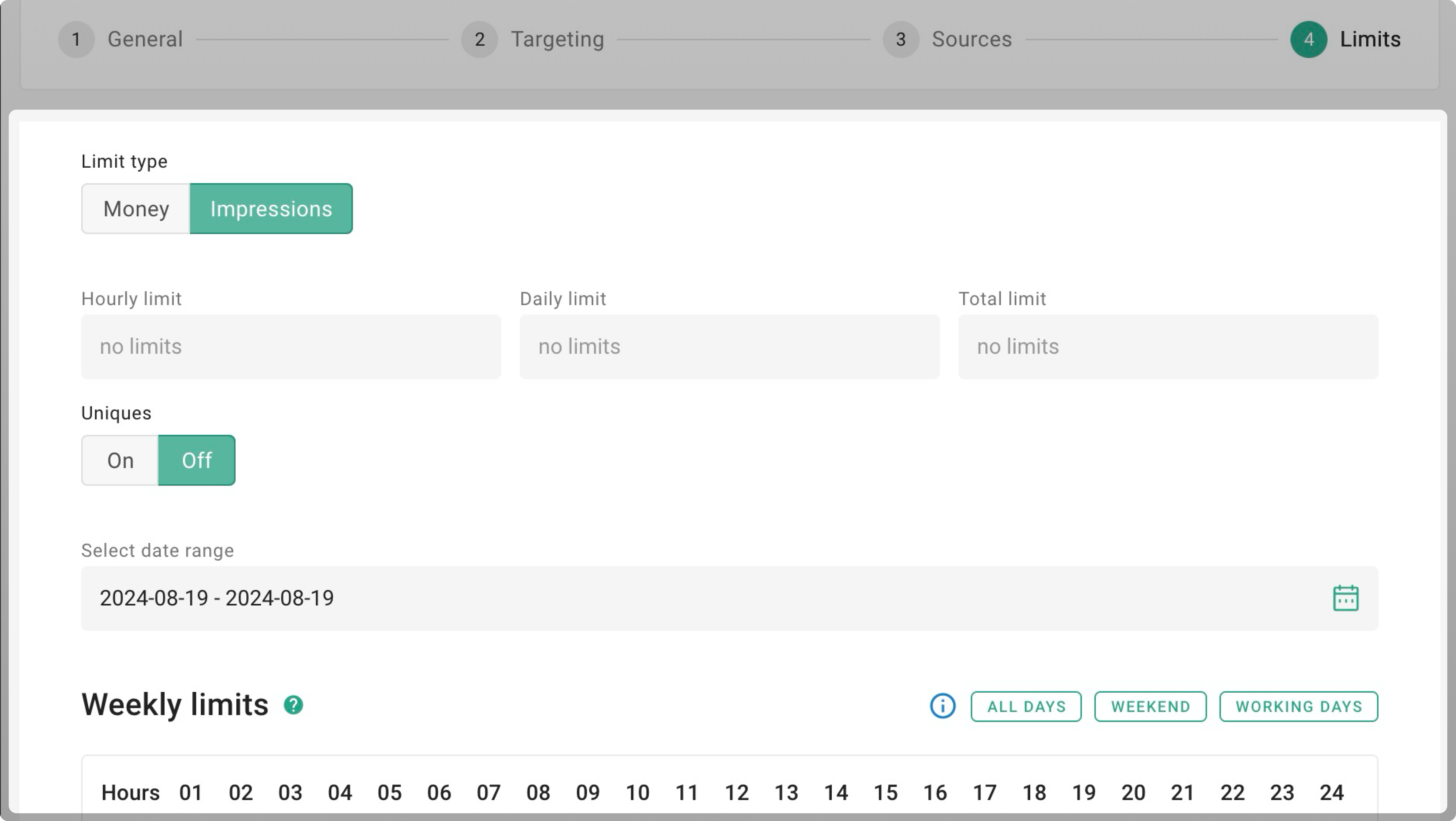Click the Daily limit input field
The width and height of the screenshot is (1456, 821).
coord(729,346)
